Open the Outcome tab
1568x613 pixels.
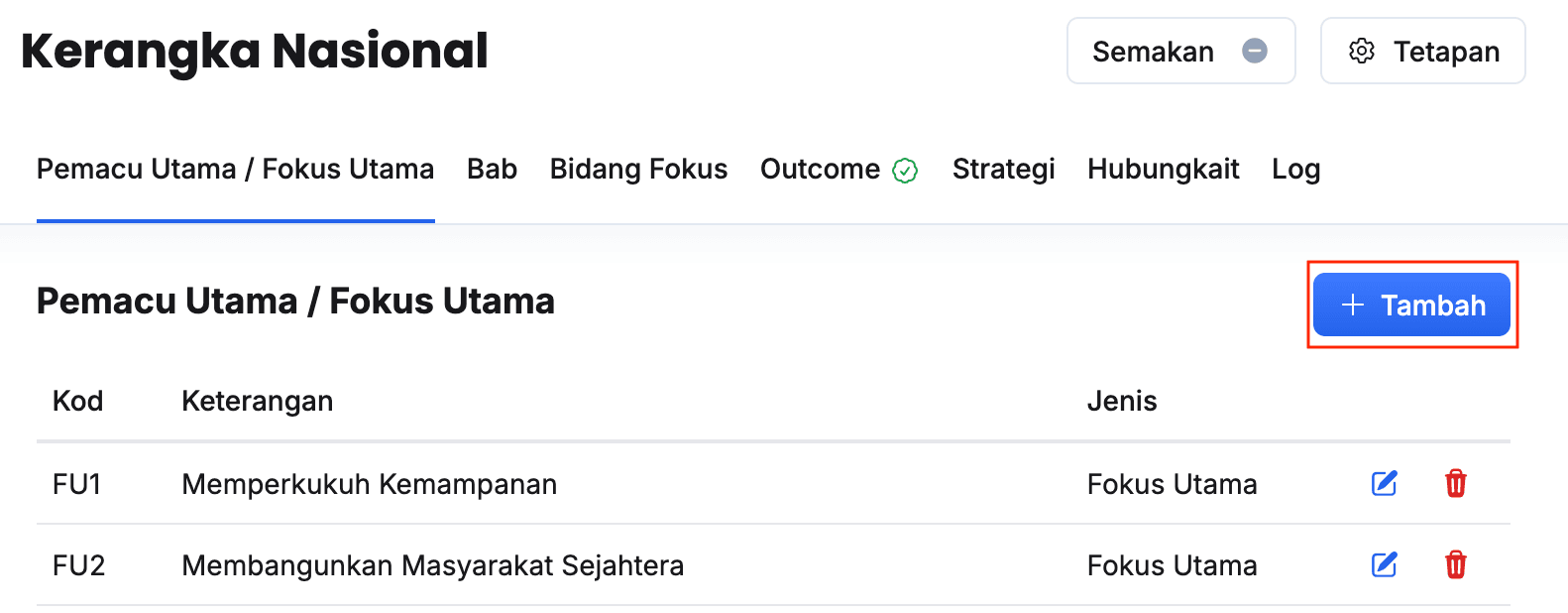[x=820, y=170]
